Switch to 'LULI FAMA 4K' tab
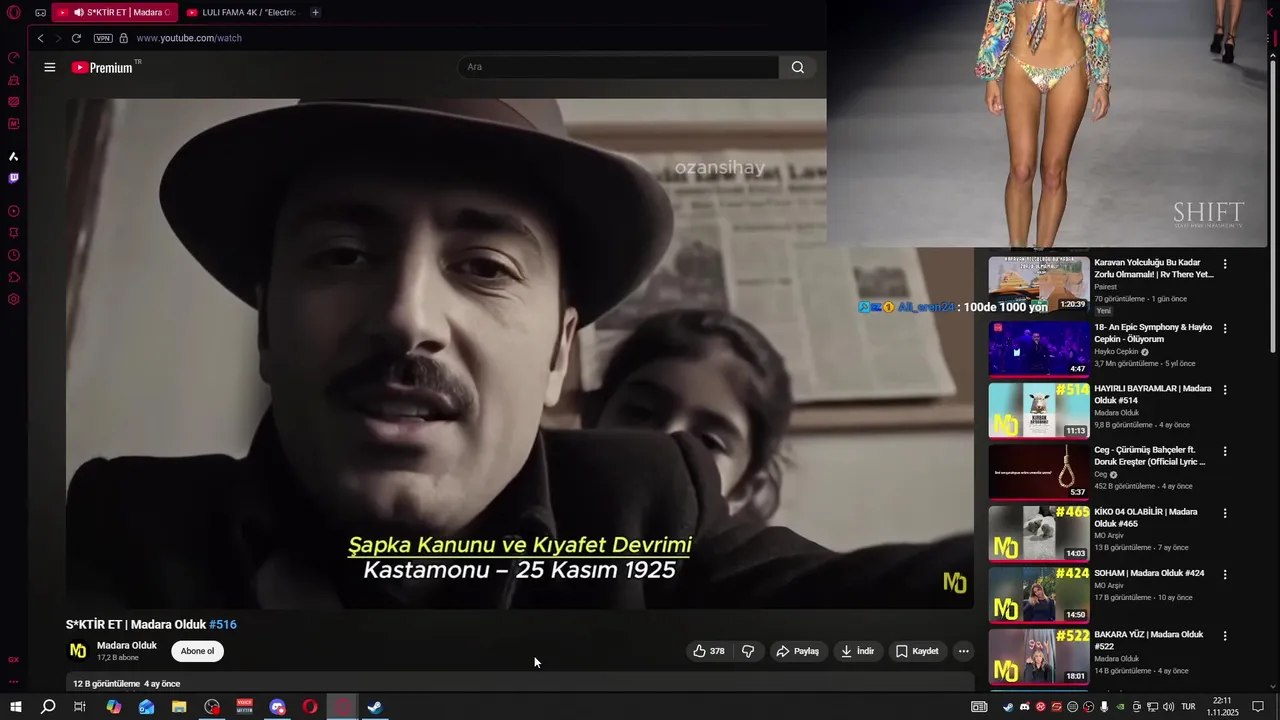Screen dimensions: 1280x720 tap(241, 13)
